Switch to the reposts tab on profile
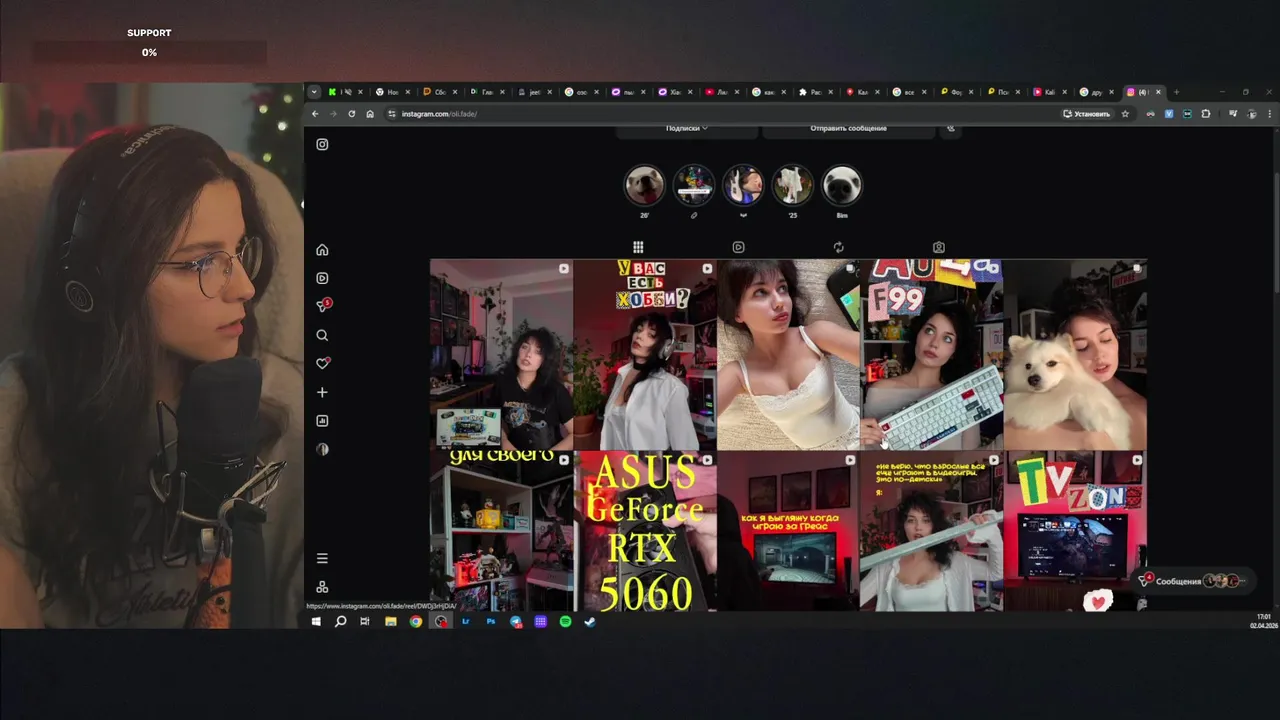Image resolution: width=1280 pixels, height=720 pixels. pyautogui.click(x=838, y=247)
